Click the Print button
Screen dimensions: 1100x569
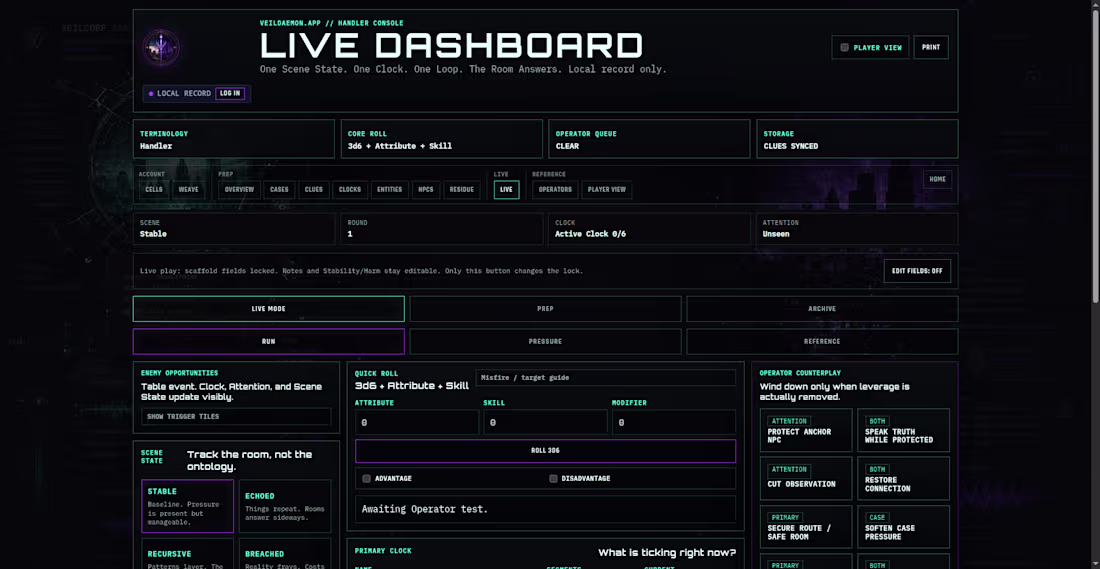coord(931,48)
